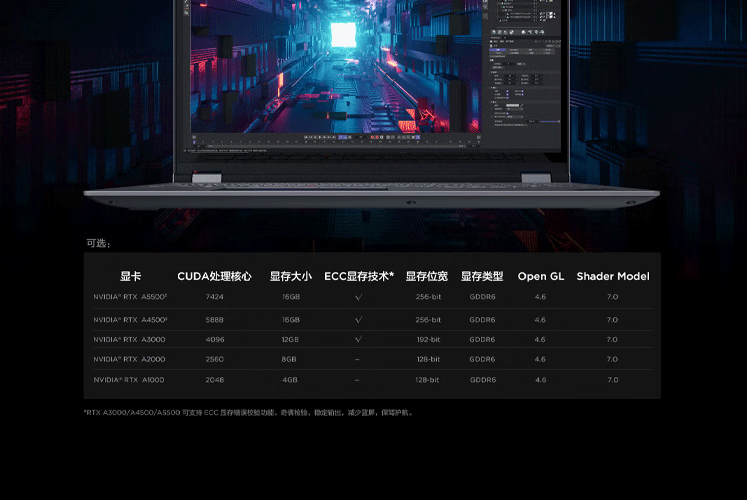
Task: Click 256-bit in the A5500 row
Action: click(x=428, y=297)
